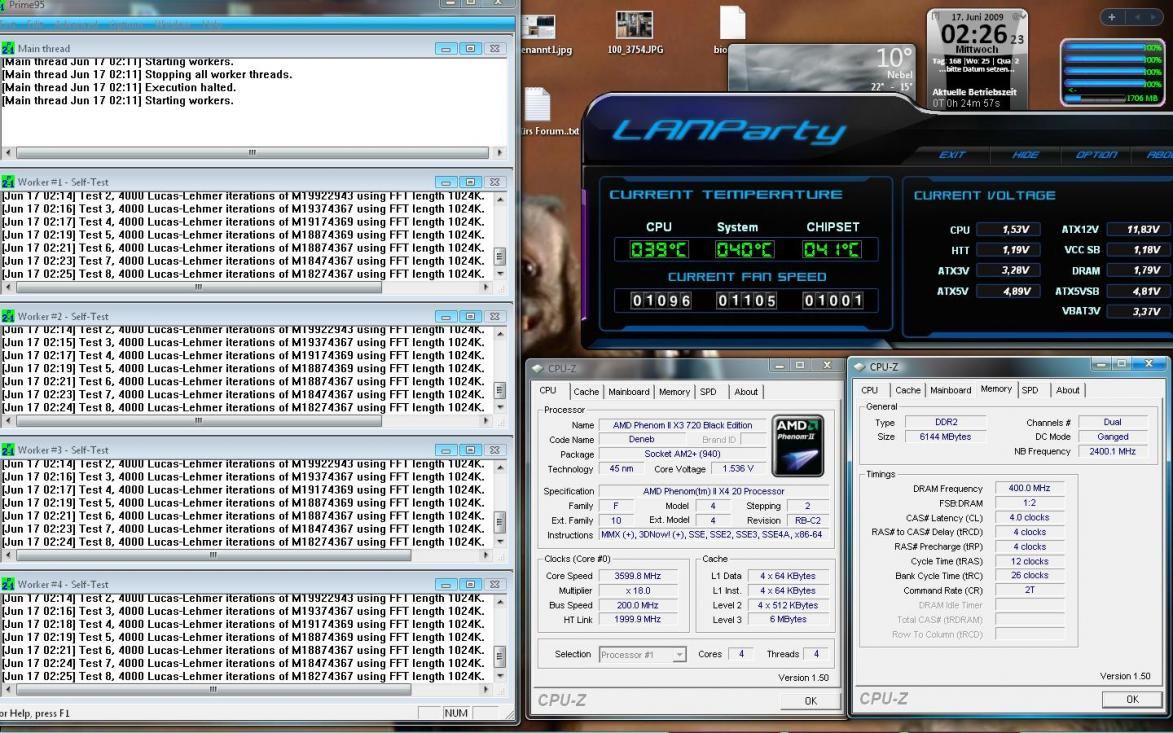Click the NB Frequency value 2400.1 MHz
This screenshot has width=1173, height=733.
pos(1112,452)
